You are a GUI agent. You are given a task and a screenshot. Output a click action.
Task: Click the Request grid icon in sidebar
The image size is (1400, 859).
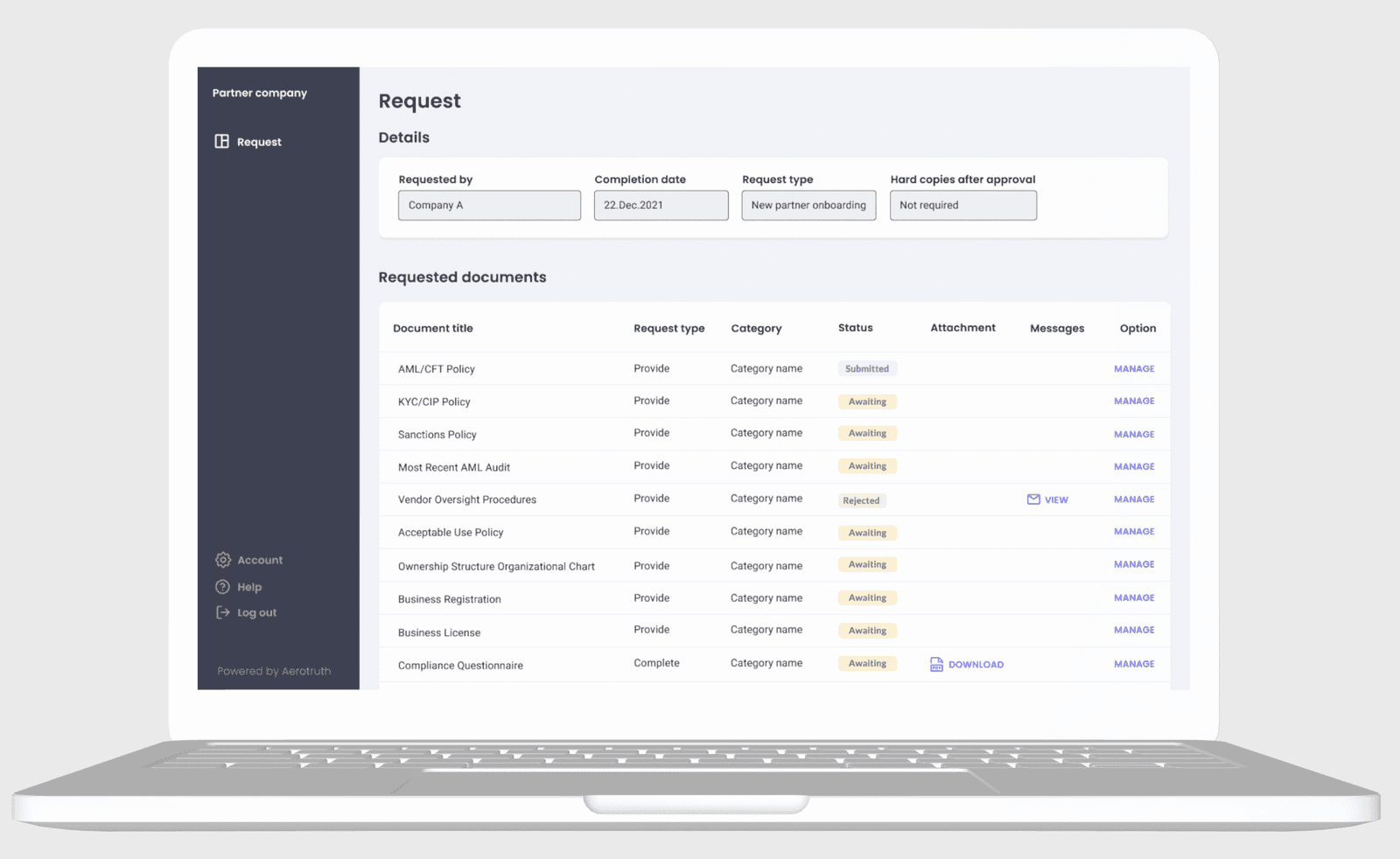222,142
